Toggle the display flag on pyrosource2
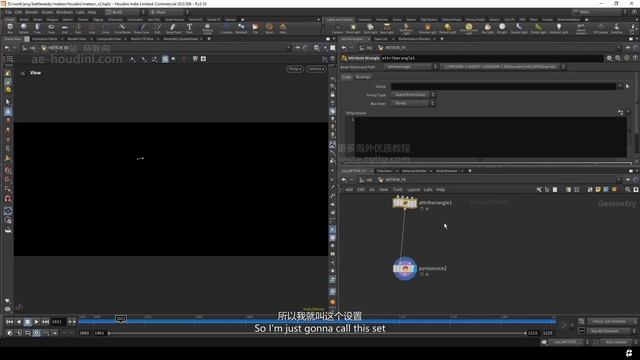Viewport: 640px width, 360px height. pyautogui.click(x=414, y=269)
